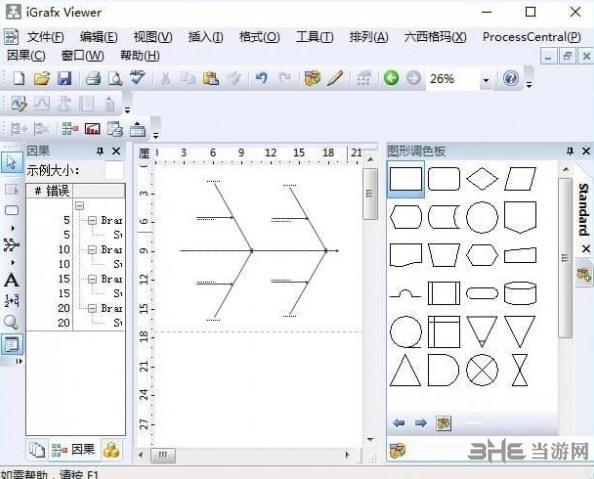Collapse the Branch node in row 15
The width and height of the screenshot is (594, 479).
(x=92, y=279)
